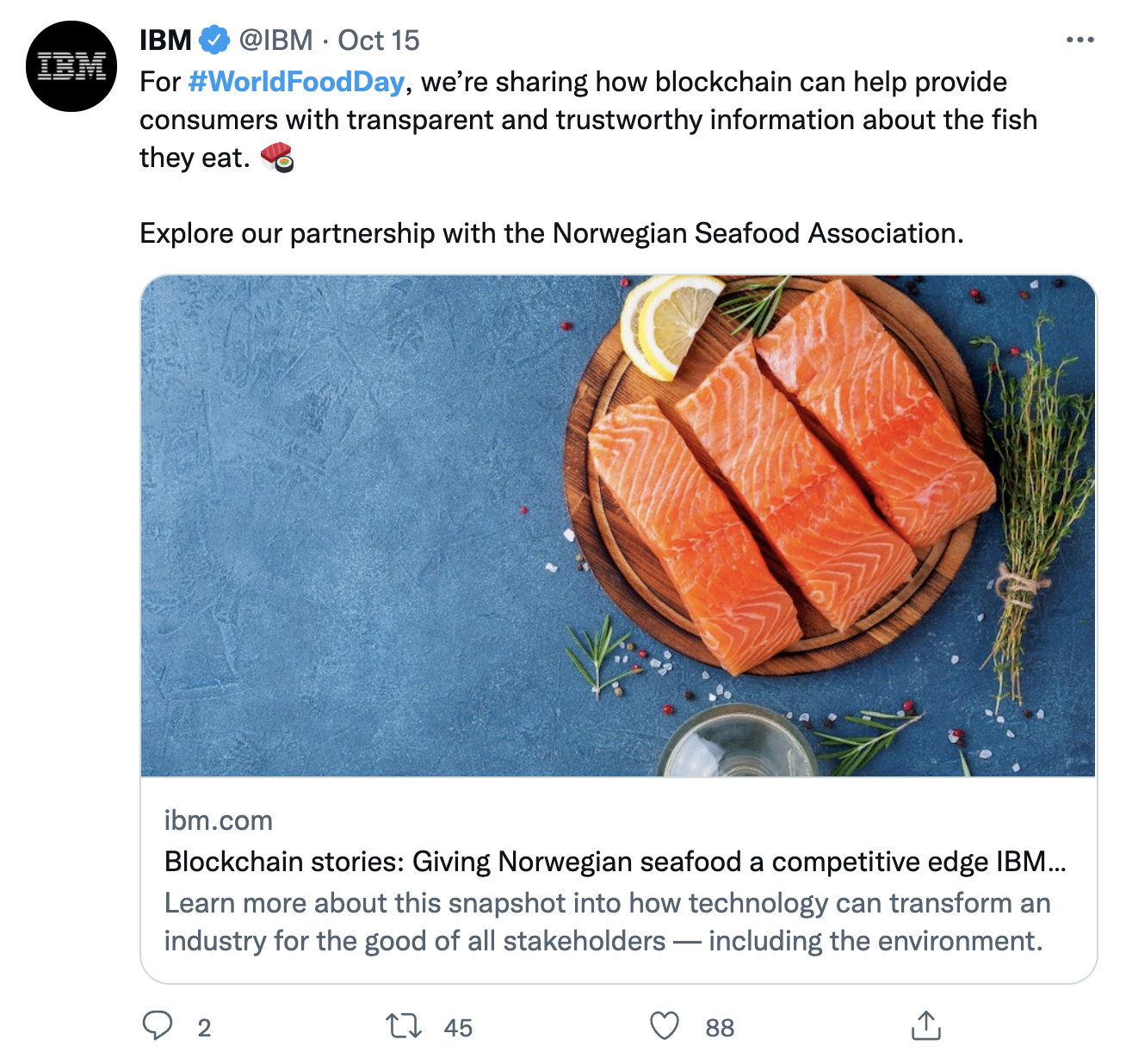The image size is (1126, 1064).
Task: Click the @IBM handle
Action: (275, 40)
